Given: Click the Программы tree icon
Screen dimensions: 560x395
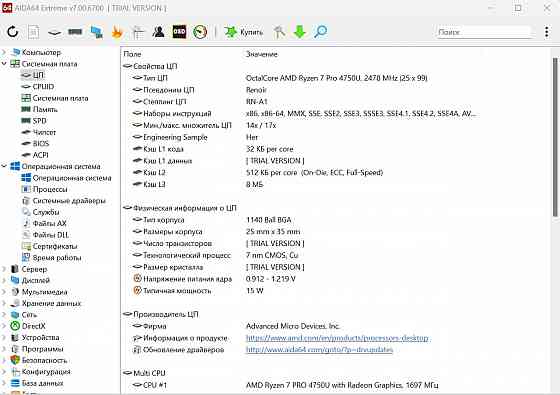Looking at the screenshot, I should 15,349.
